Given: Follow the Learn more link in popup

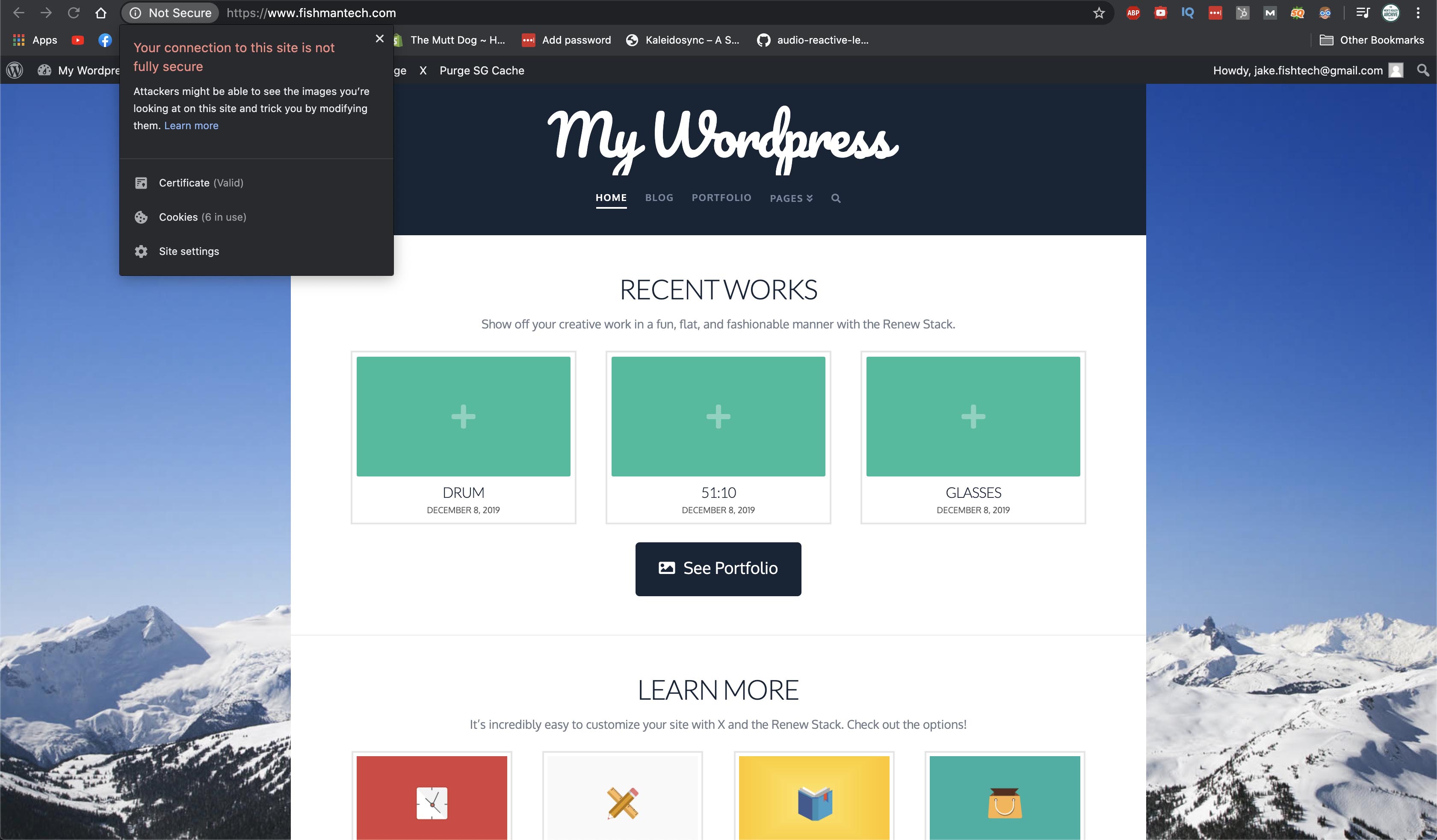Looking at the screenshot, I should [x=191, y=125].
